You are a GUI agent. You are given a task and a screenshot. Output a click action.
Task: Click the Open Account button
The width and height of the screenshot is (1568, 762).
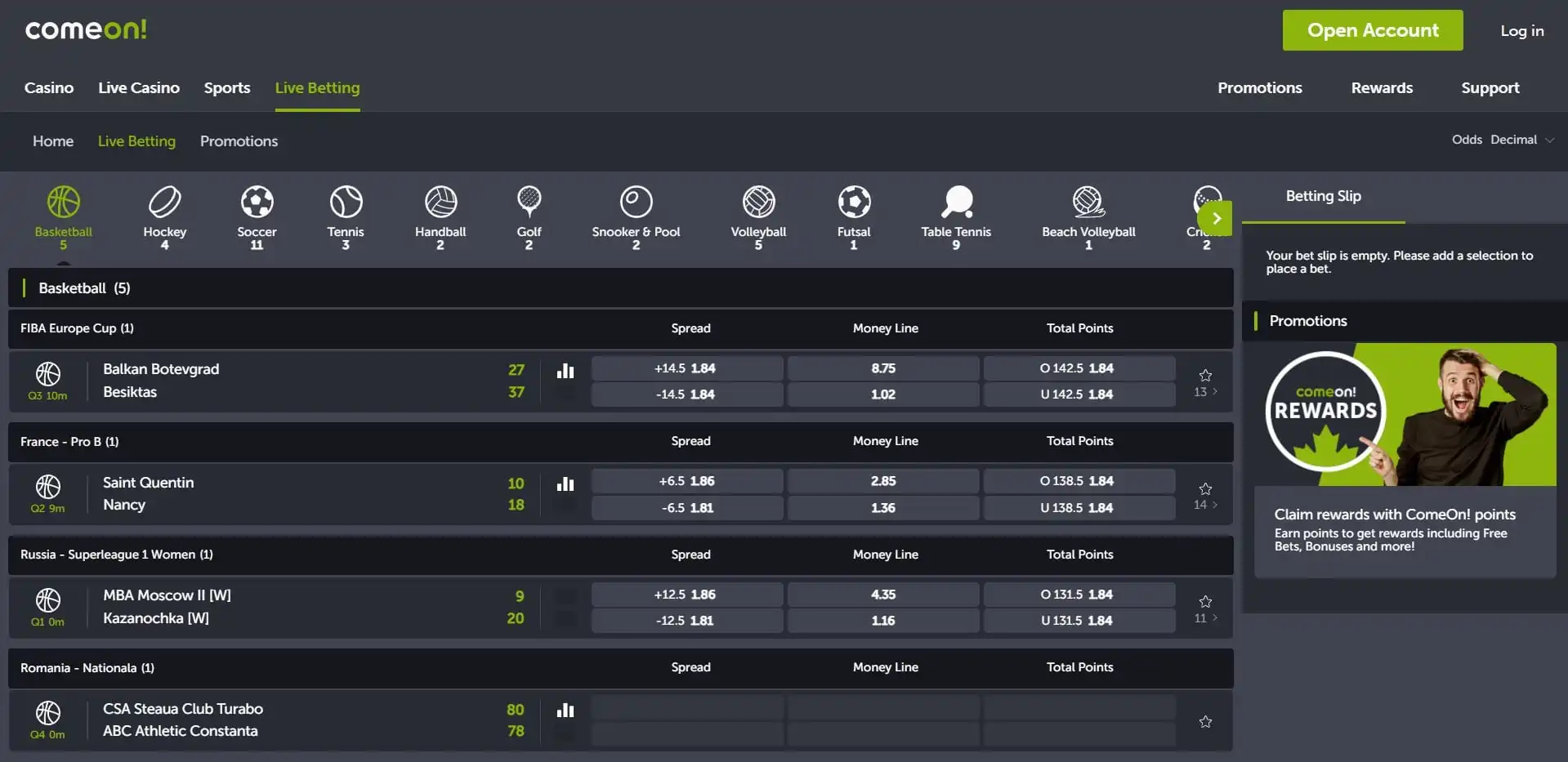click(x=1373, y=30)
